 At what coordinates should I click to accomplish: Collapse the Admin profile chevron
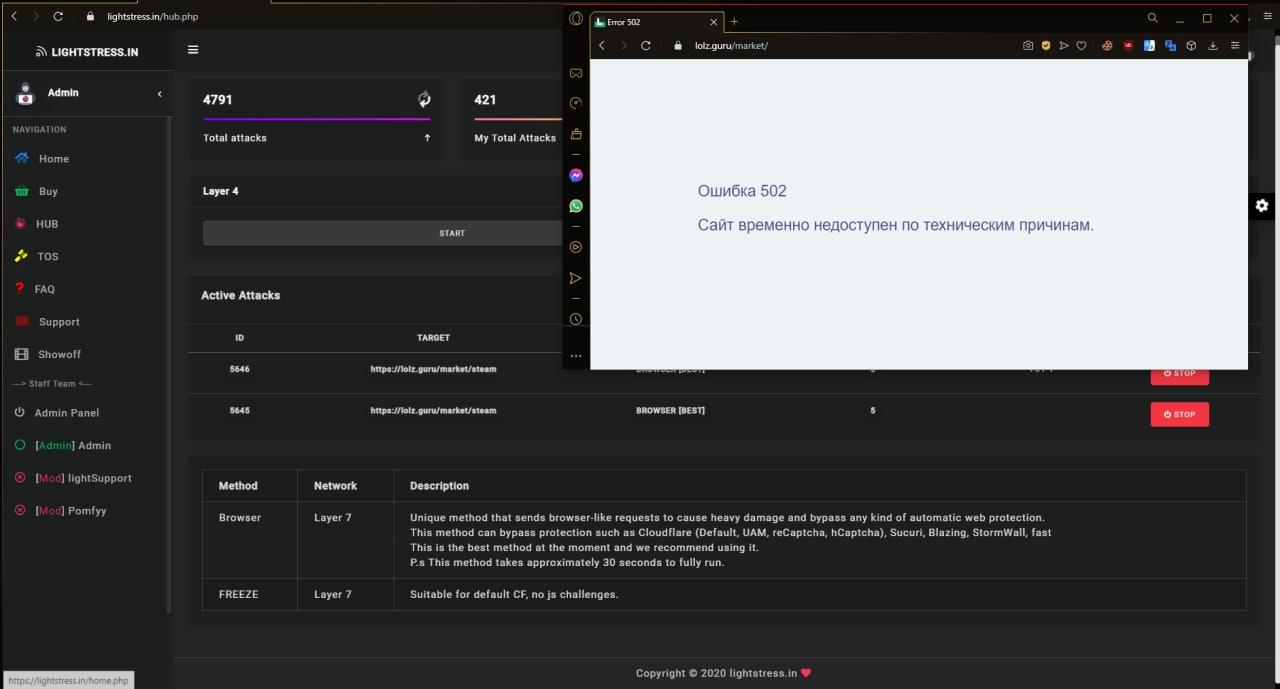pyautogui.click(x=160, y=94)
